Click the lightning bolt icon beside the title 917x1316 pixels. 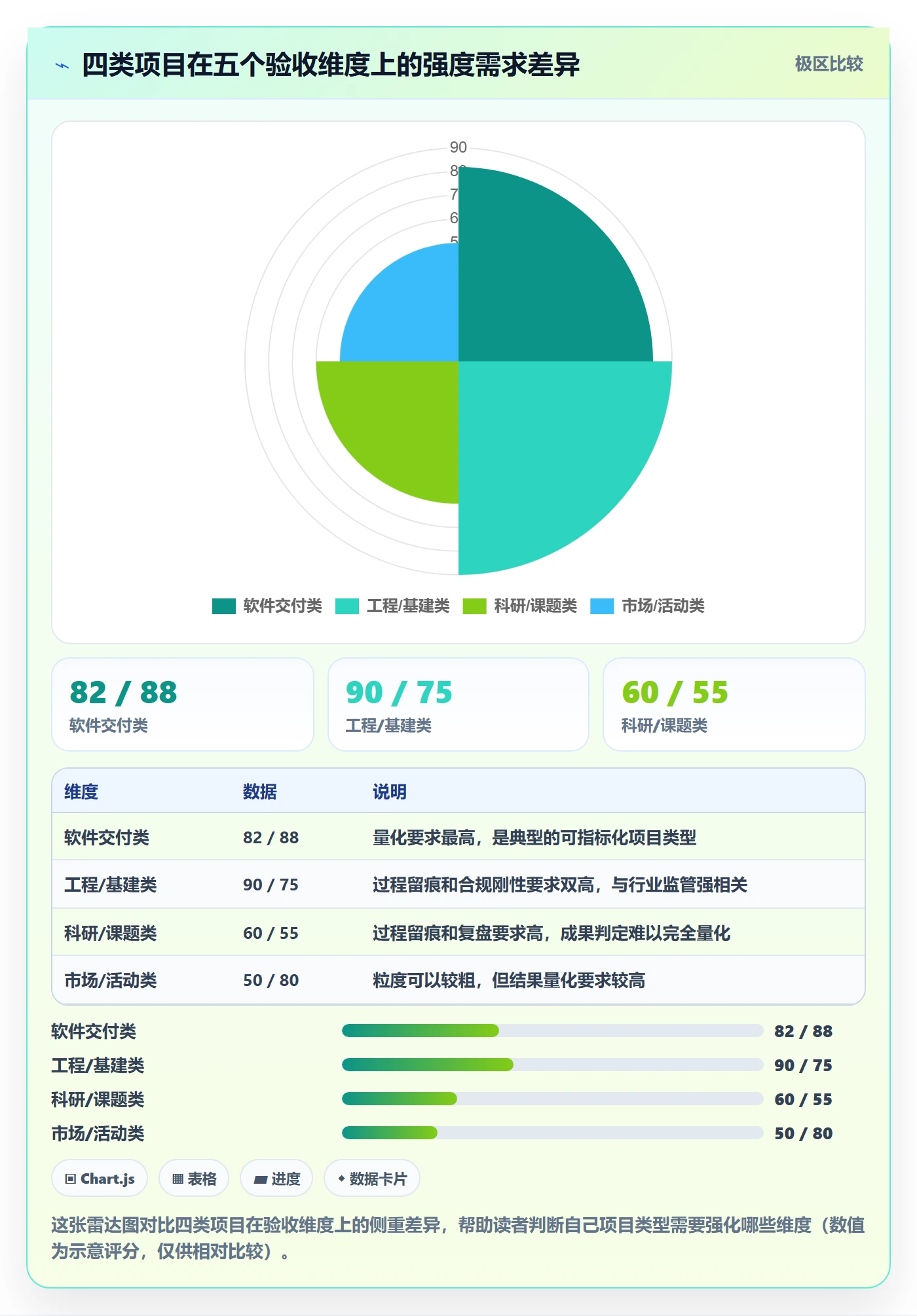(x=62, y=65)
